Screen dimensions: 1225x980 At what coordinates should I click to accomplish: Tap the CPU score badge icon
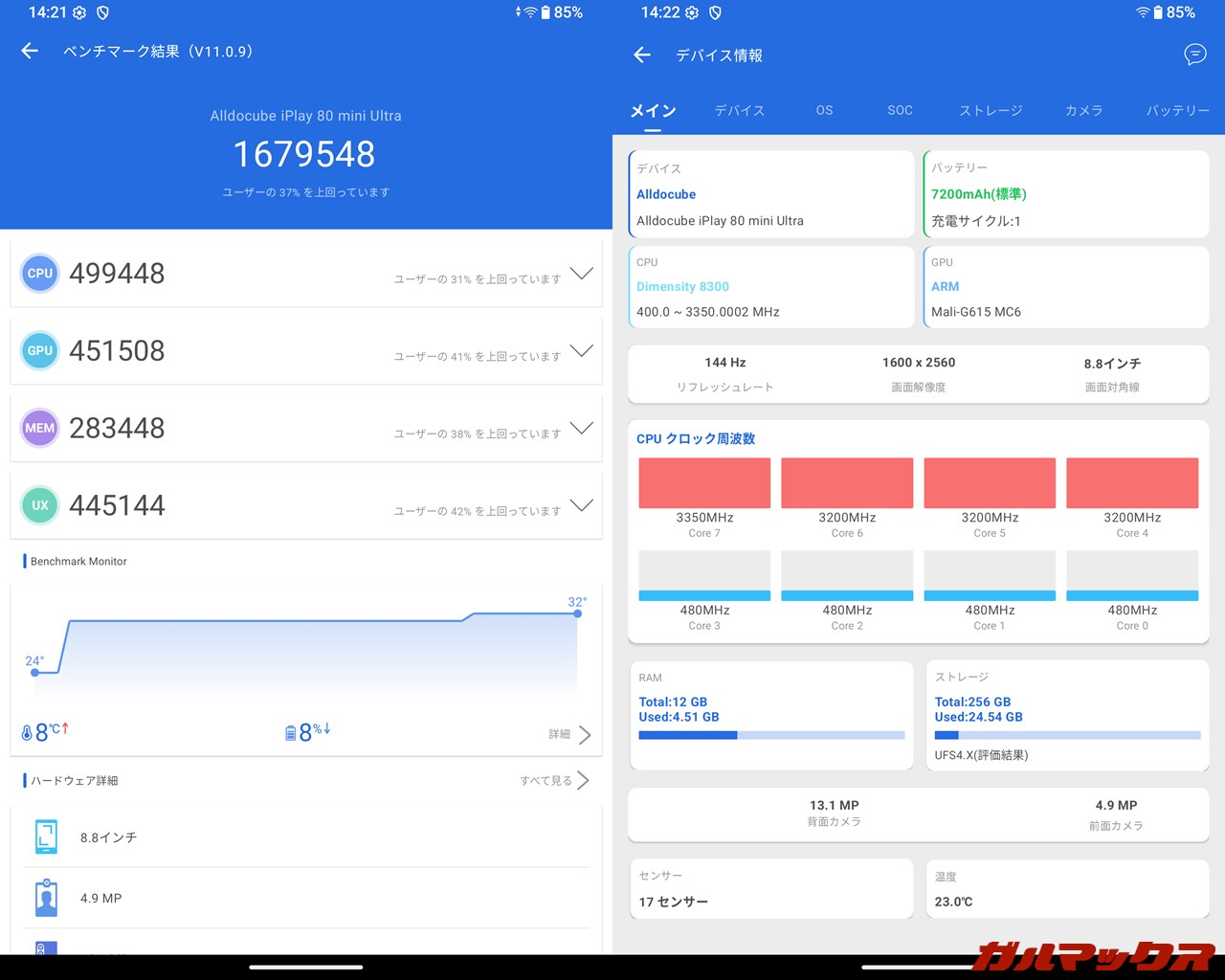pos(40,274)
